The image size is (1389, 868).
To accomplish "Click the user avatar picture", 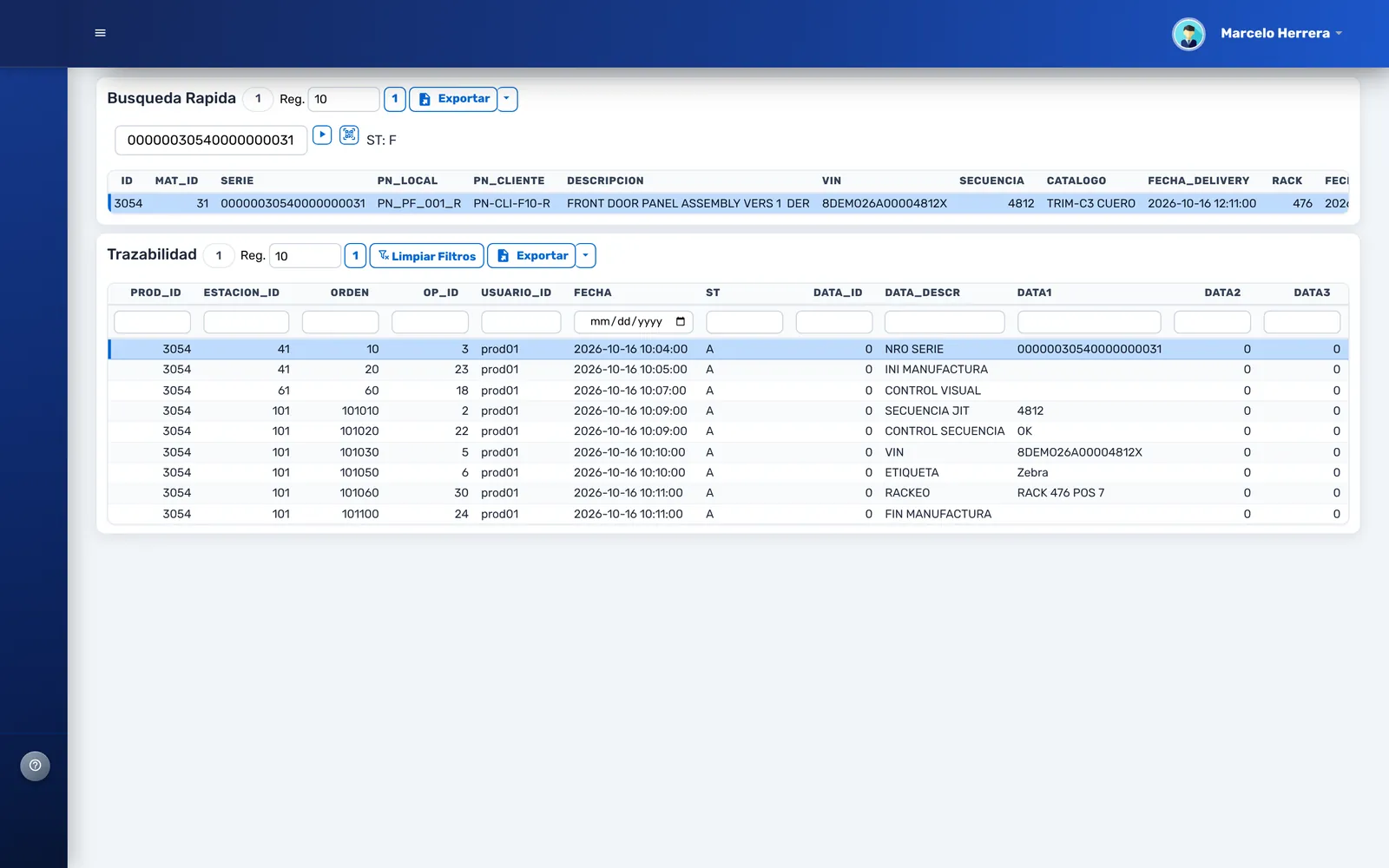I will (x=1188, y=34).
